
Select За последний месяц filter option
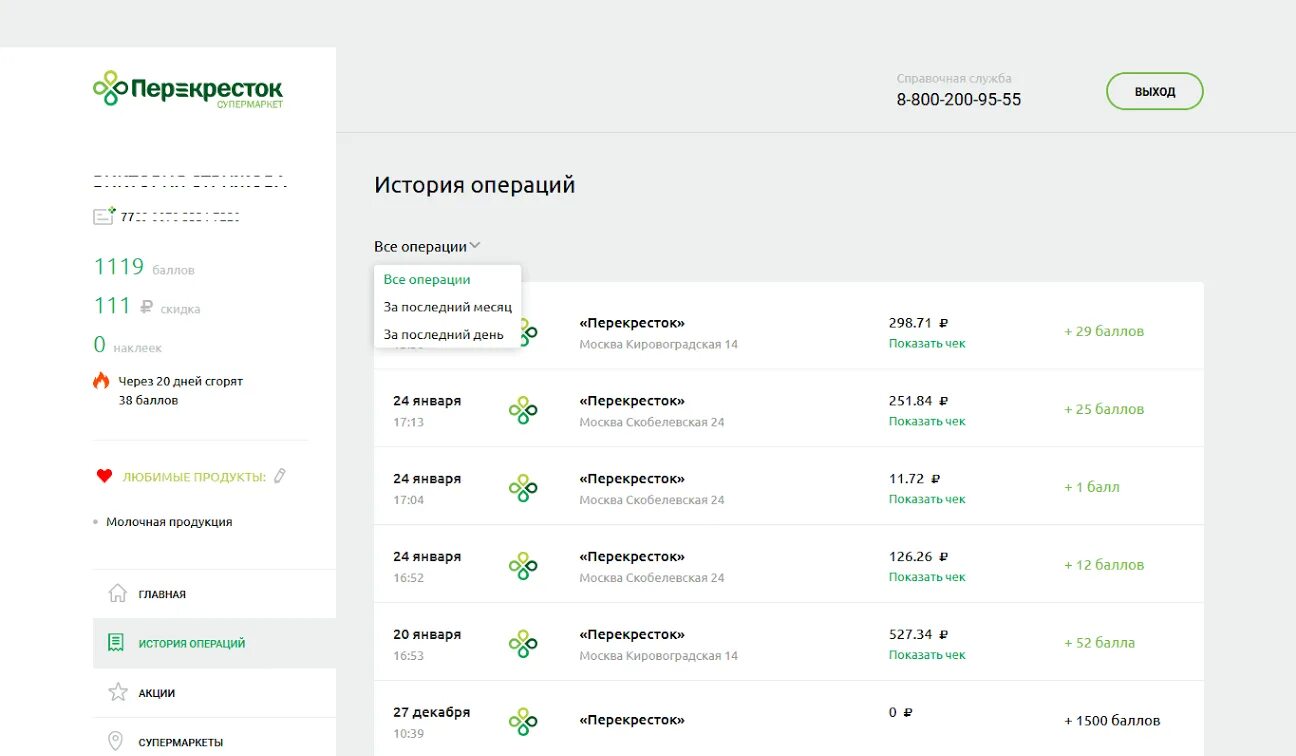pyautogui.click(x=447, y=307)
